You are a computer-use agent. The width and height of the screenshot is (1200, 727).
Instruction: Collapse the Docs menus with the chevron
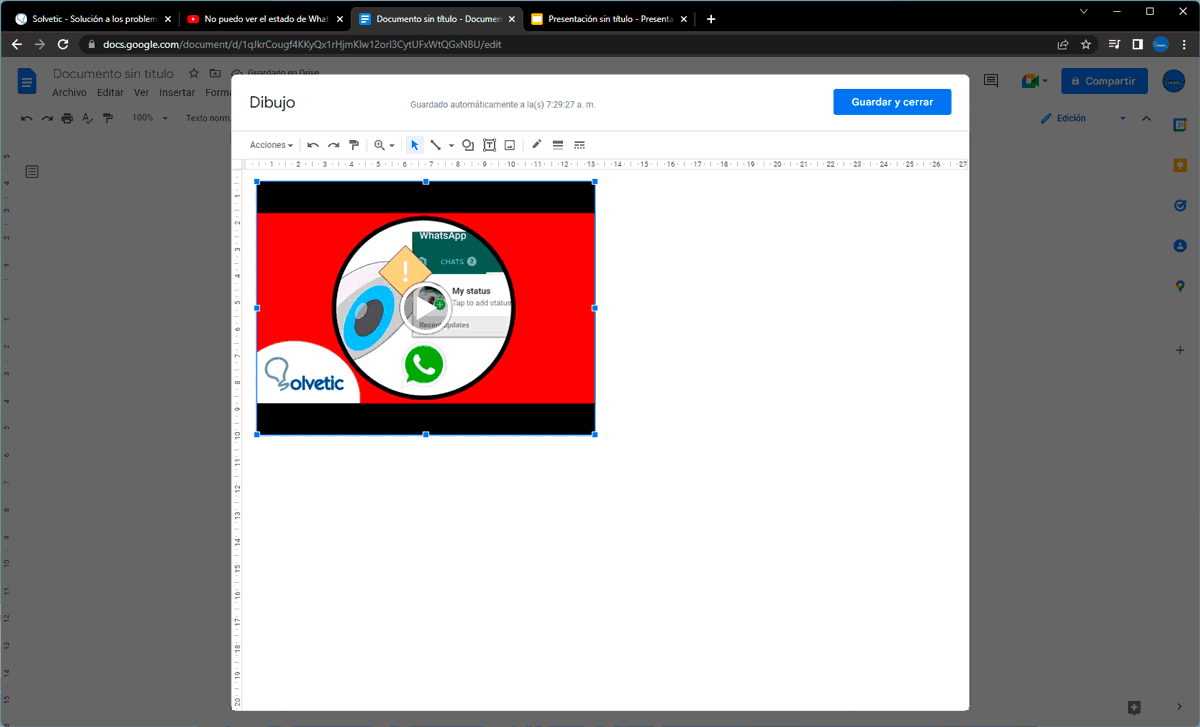(x=1147, y=118)
